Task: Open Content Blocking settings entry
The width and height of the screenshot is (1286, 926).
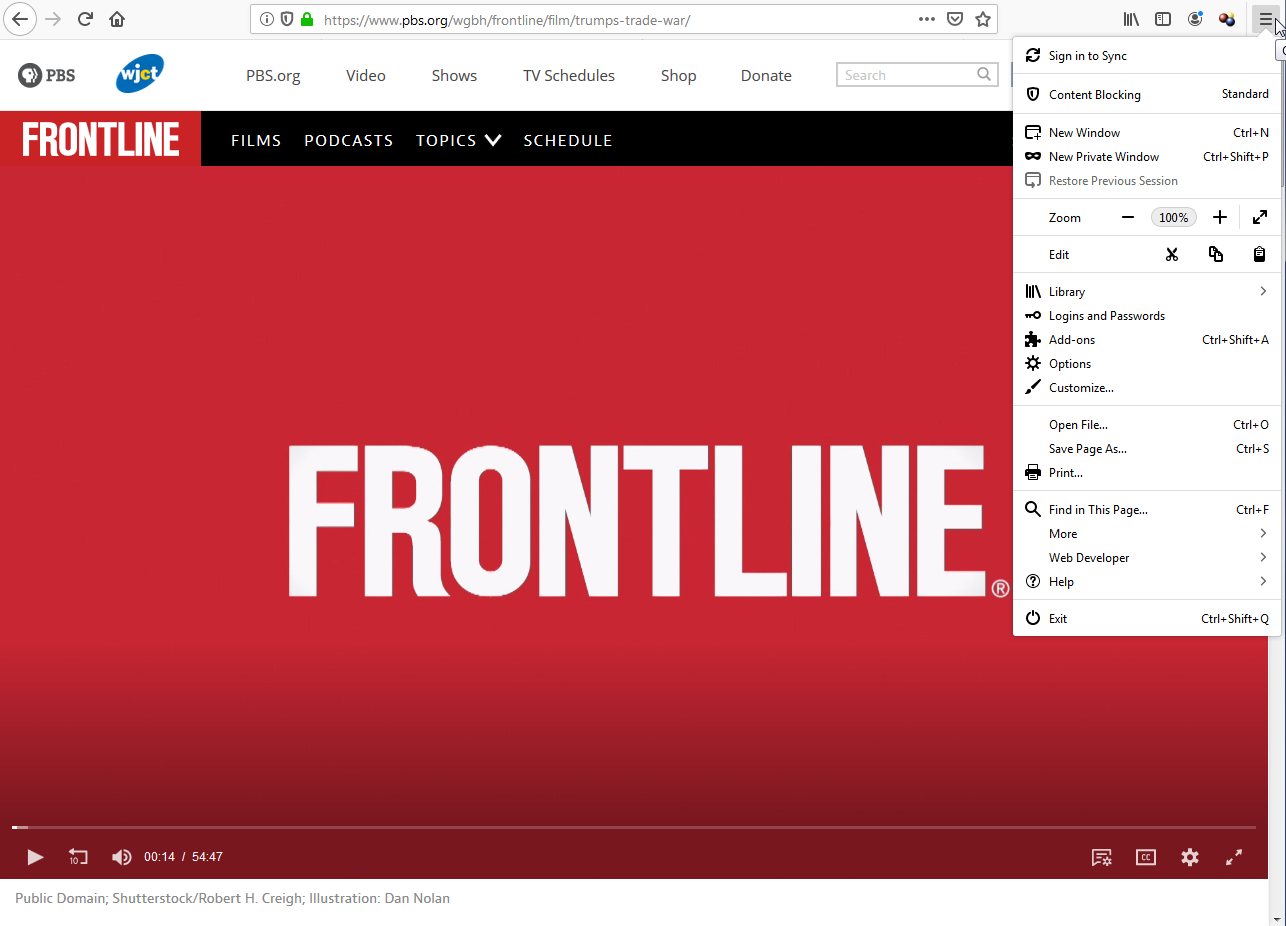Action: pos(1147,94)
